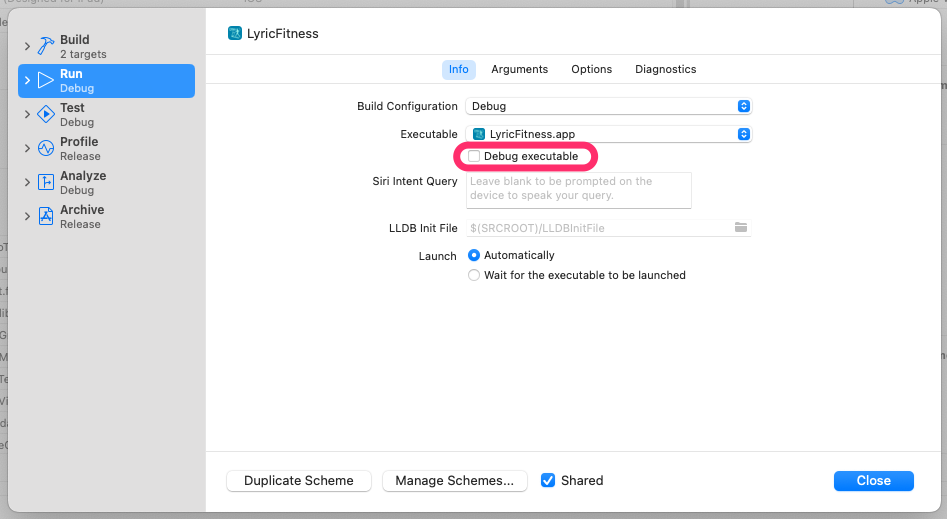Click the Duplicate Scheme button

pos(299,481)
